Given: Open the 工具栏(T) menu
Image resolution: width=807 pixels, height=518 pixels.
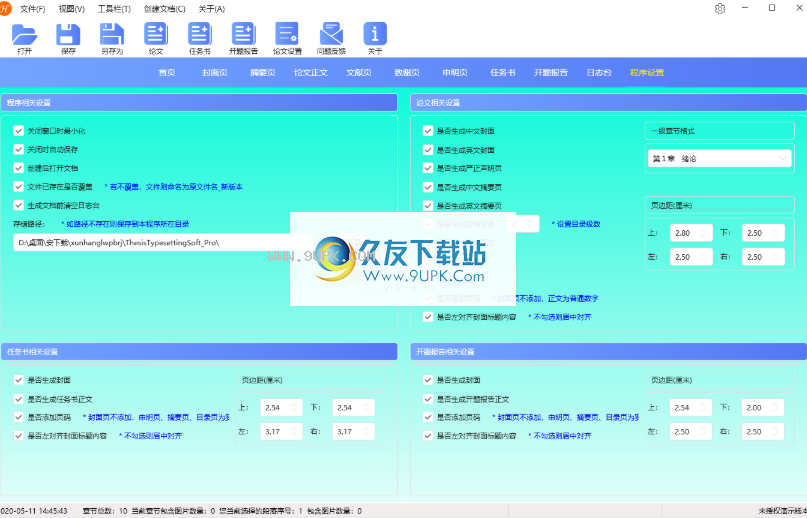Looking at the screenshot, I should 114,9.
